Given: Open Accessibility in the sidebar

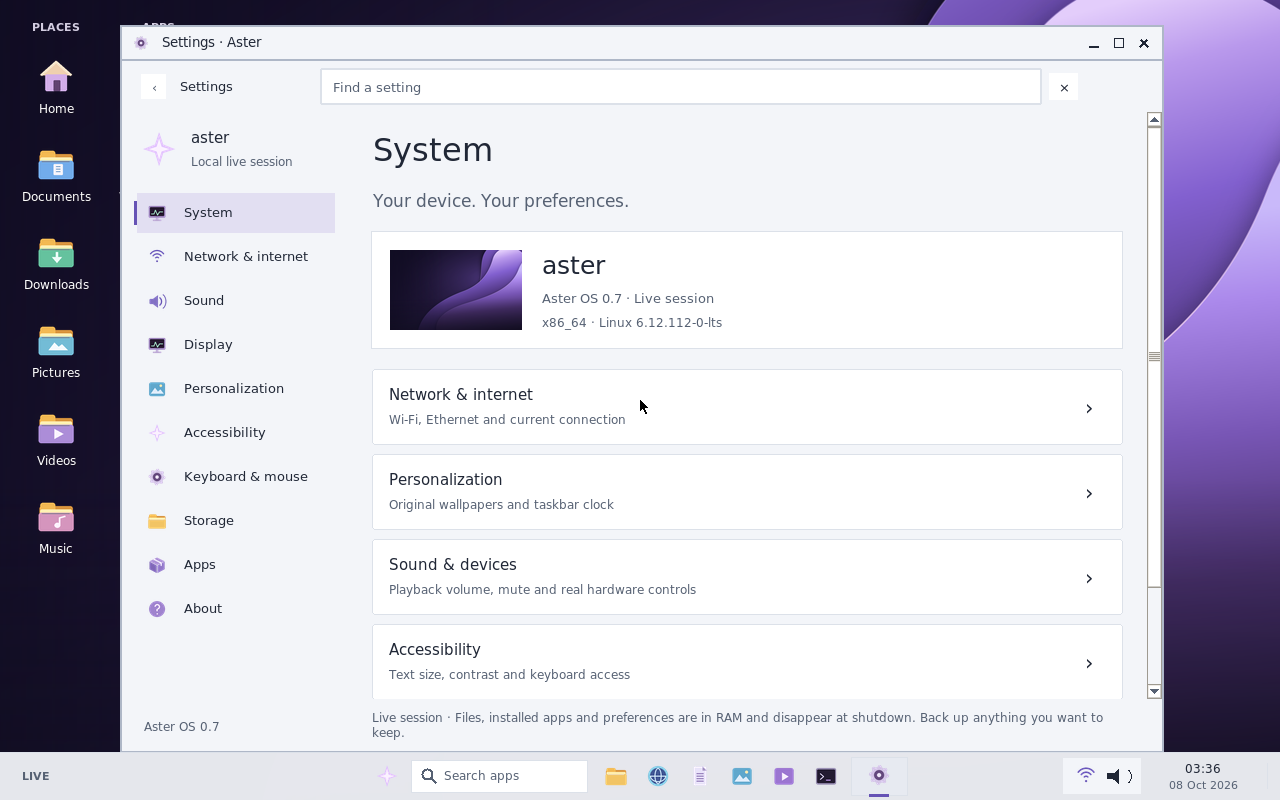Looking at the screenshot, I should click(x=236, y=433).
